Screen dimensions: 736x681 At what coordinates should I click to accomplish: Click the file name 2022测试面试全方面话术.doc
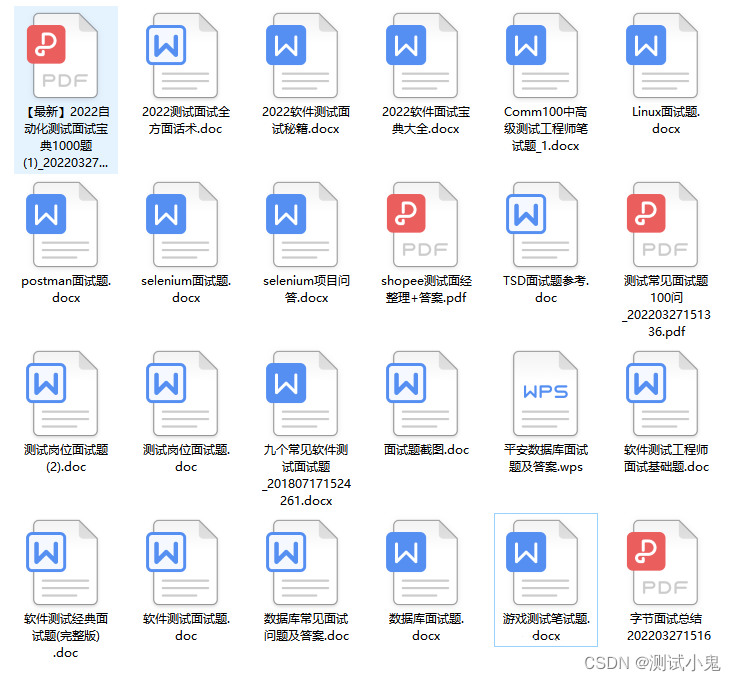[x=186, y=120]
